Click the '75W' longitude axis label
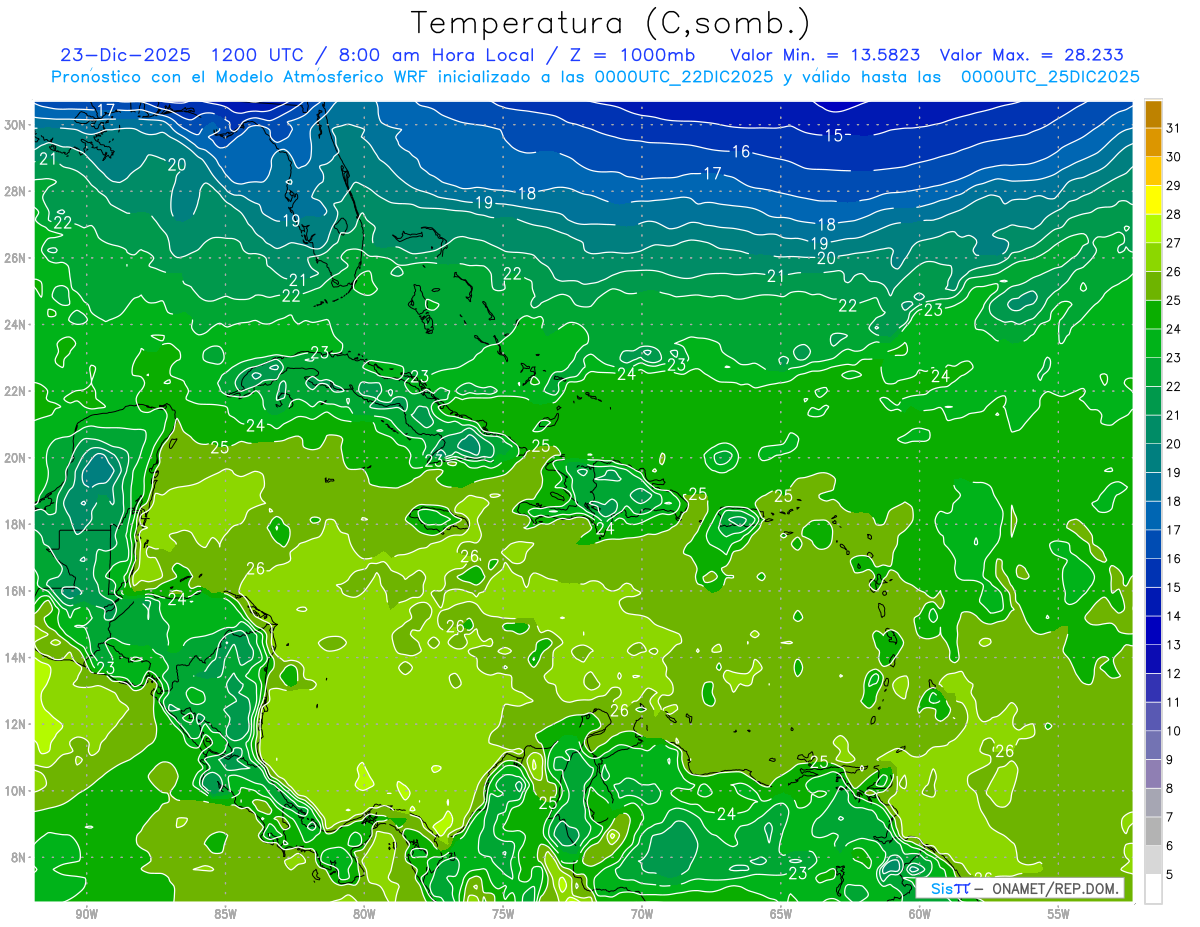 [503, 914]
